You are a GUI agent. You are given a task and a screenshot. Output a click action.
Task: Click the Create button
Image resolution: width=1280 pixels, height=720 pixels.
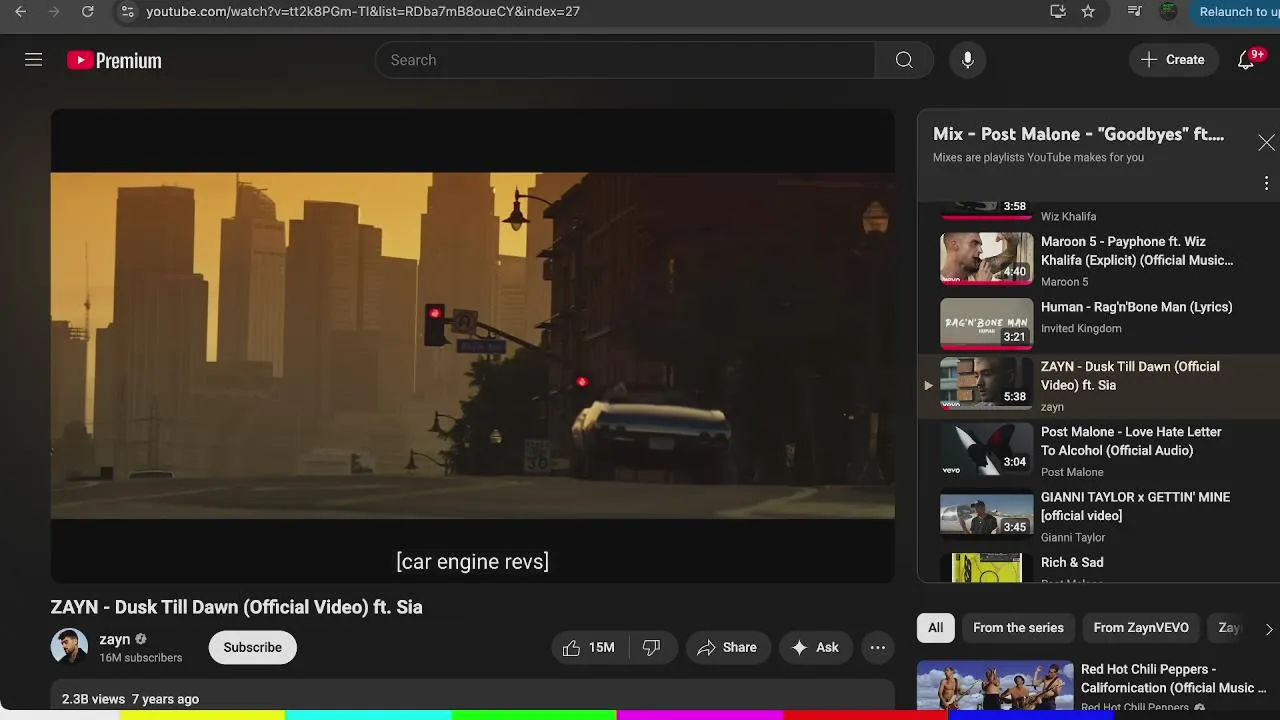(x=1173, y=60)
